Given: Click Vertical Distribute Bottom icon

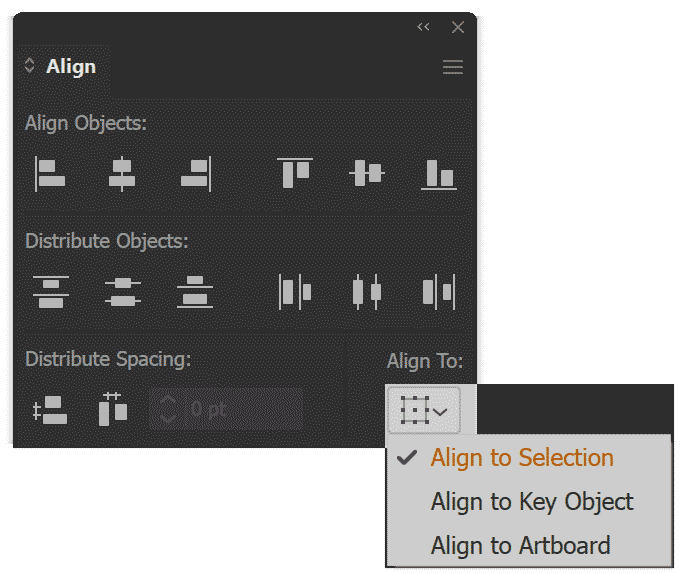Looking at the screenshot, I should 195,291.
